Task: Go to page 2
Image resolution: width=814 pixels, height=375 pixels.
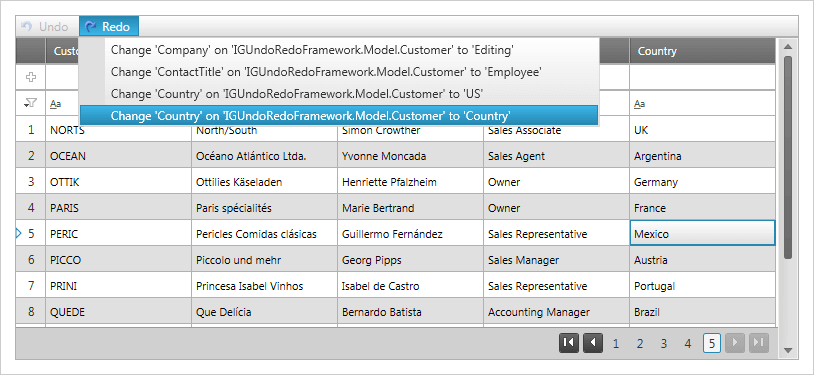Action: click(640, 343)
